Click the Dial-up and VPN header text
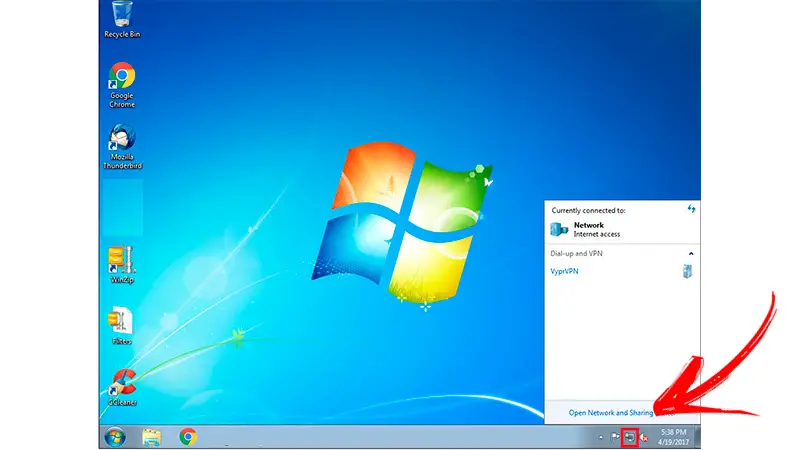This screenshot has height=450, width=800. click(576, 254)
